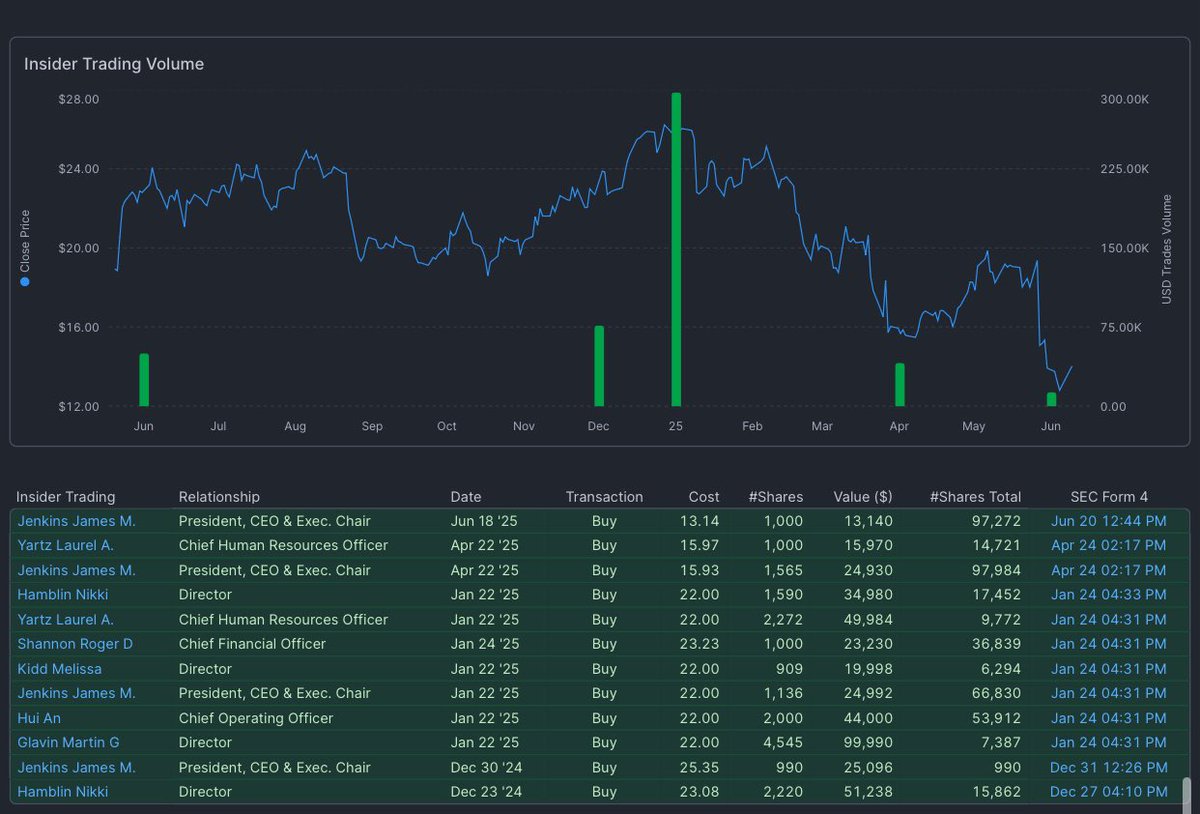Click the USD Trades Volume axis title
This screenshot has height=814, width=1200.
coord(1166,249)
